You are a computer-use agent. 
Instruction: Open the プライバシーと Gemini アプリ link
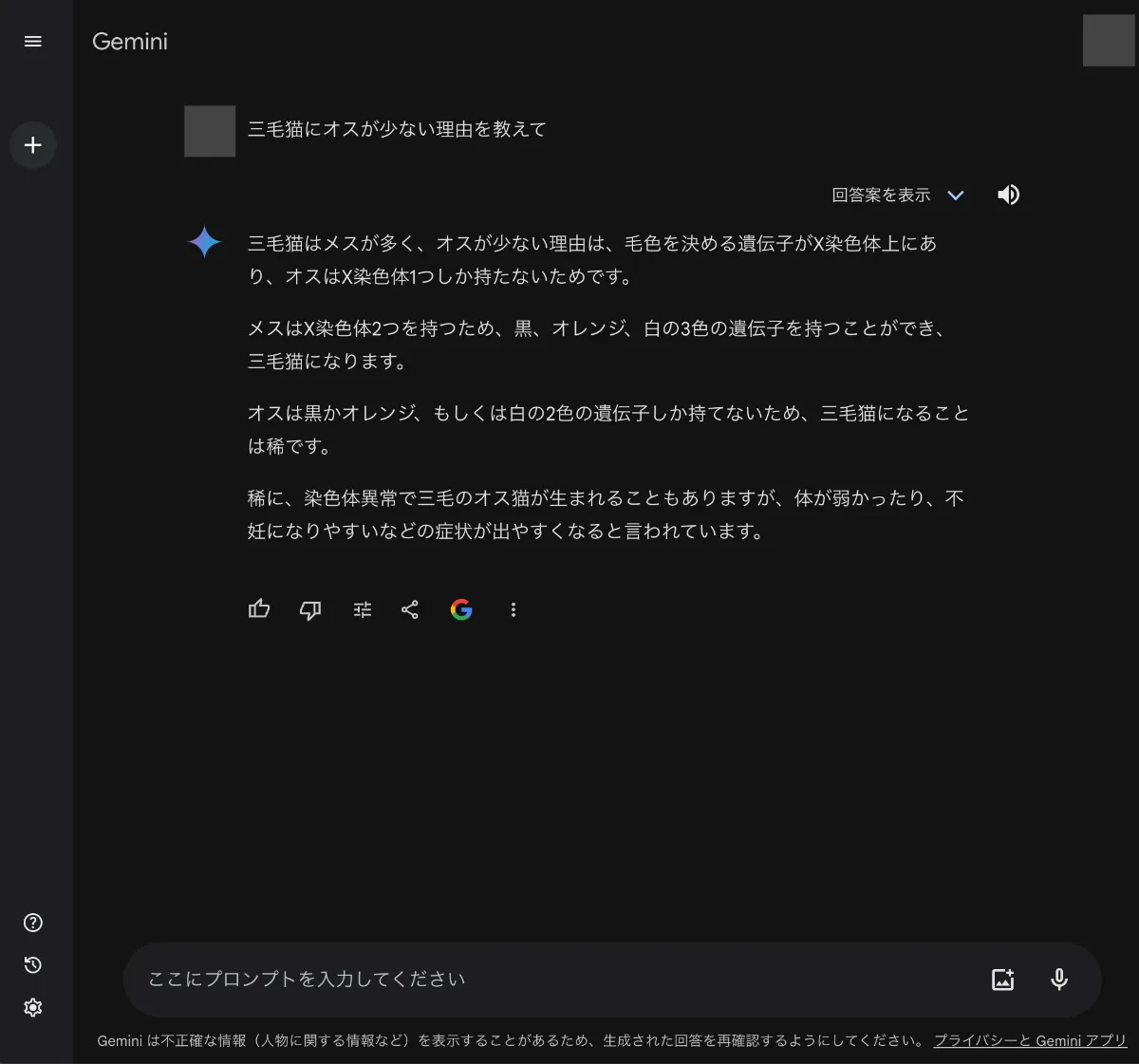[x=1030, y=1039]
